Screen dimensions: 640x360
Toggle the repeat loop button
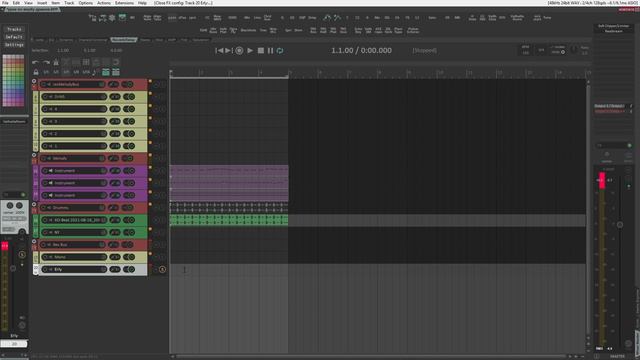[x=280, y=51]
